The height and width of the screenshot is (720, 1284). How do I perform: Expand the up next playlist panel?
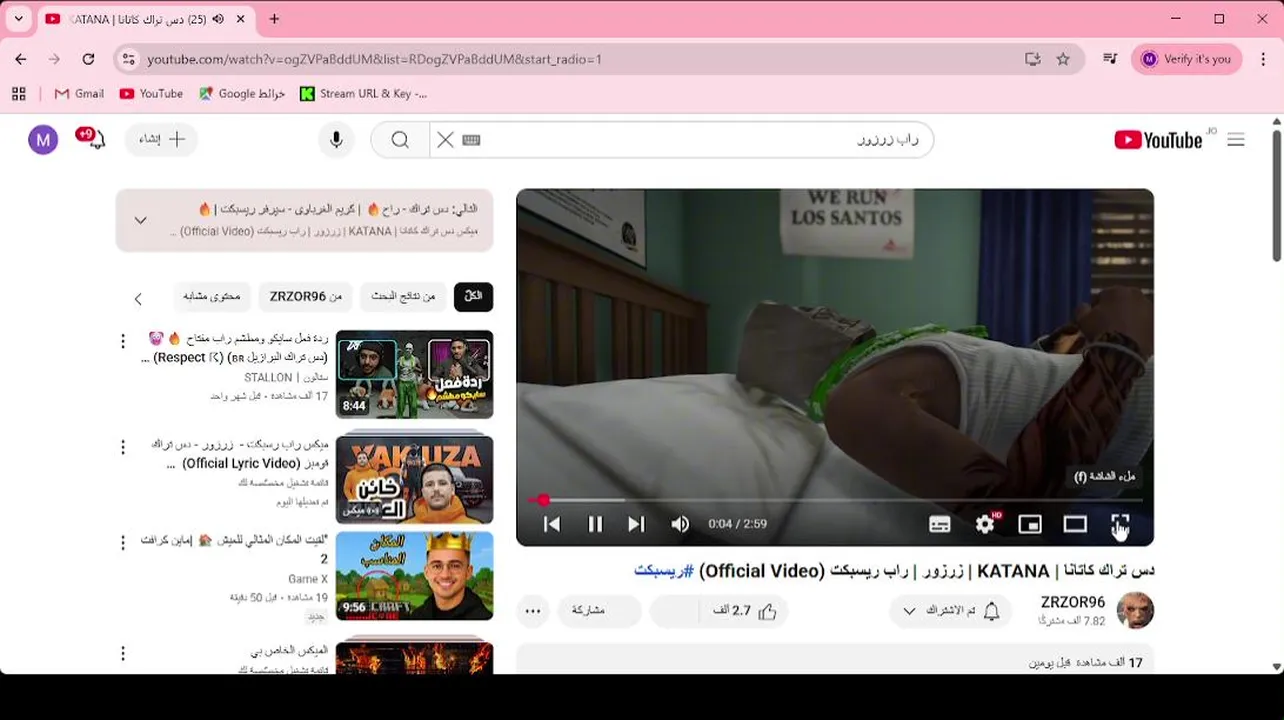tap(141, 220)
